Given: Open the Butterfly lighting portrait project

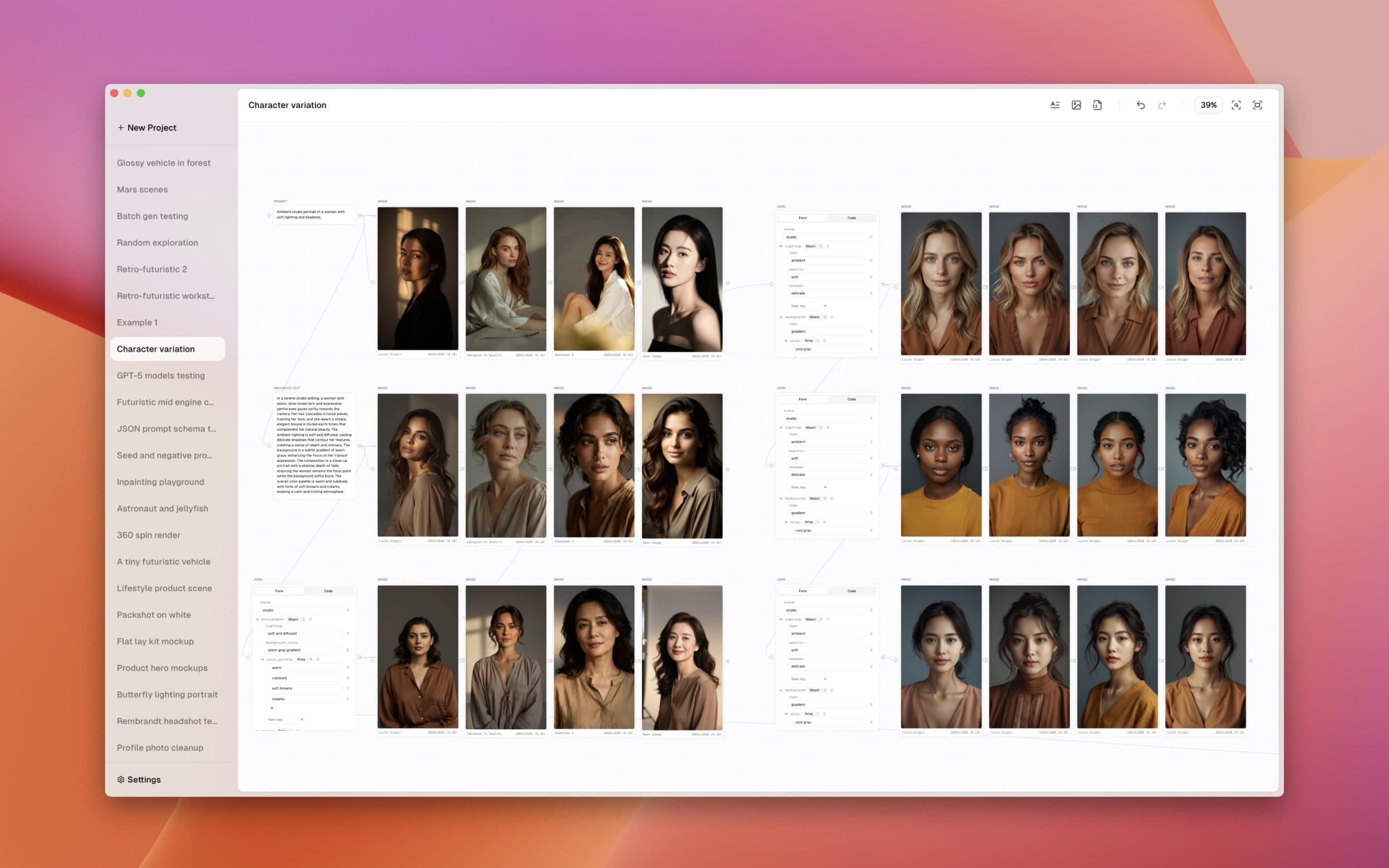Looking at the screenshot, I should pyautogui.click(x=167, y=694).
